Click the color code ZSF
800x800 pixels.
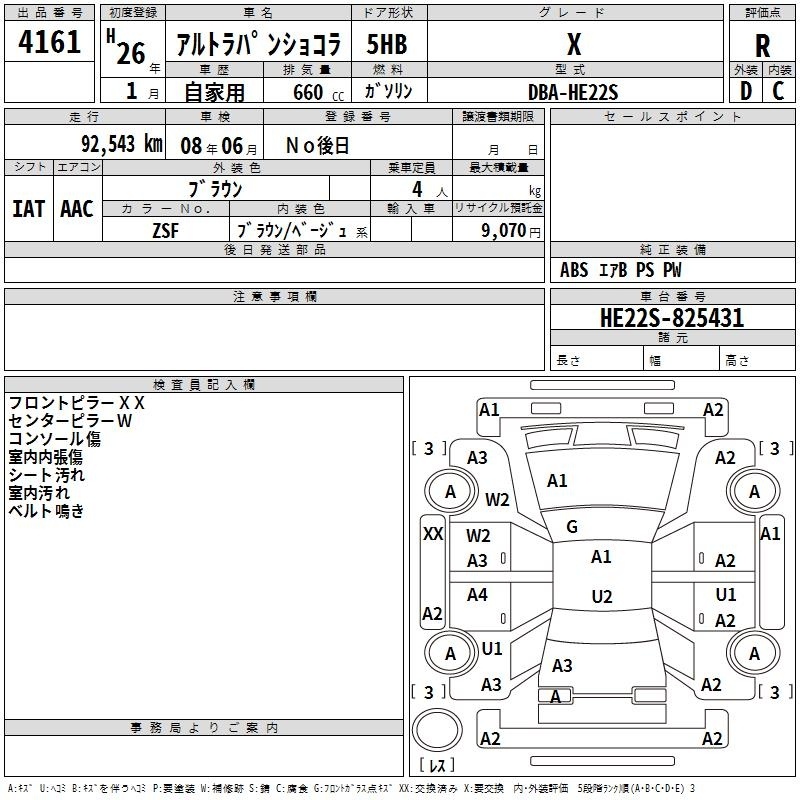166,229
